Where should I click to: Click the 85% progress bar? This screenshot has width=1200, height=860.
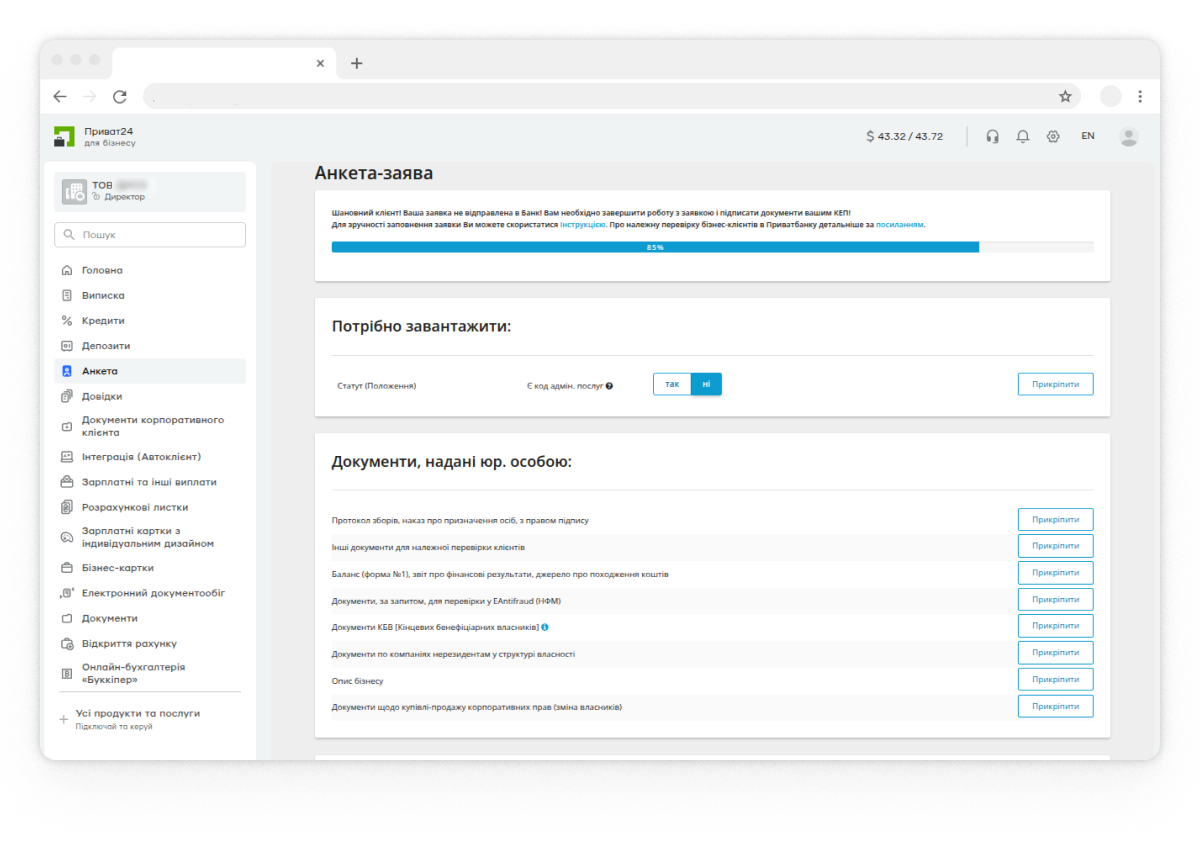(x=655, y=247)
